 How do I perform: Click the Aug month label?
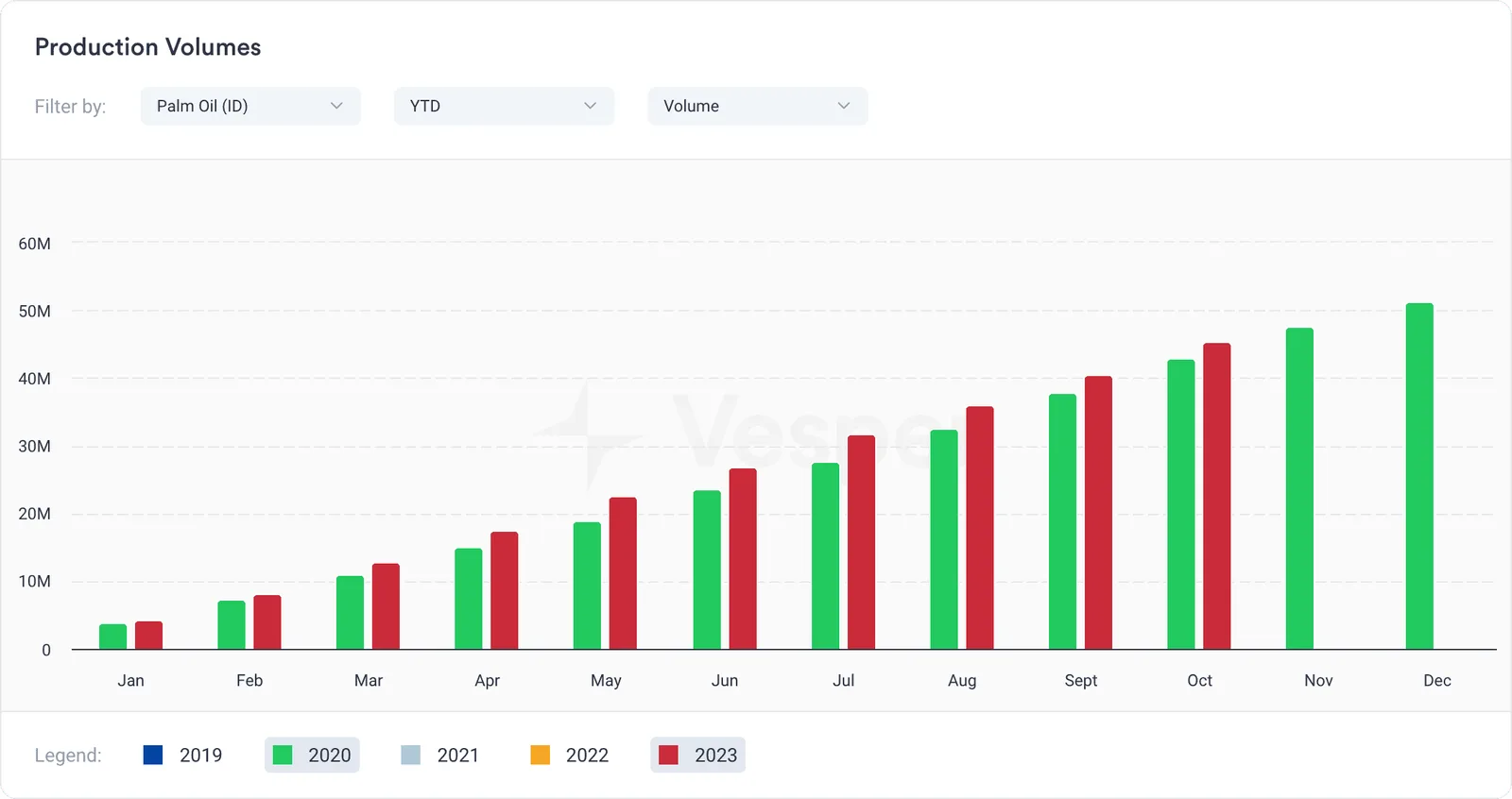click(962, 680)
